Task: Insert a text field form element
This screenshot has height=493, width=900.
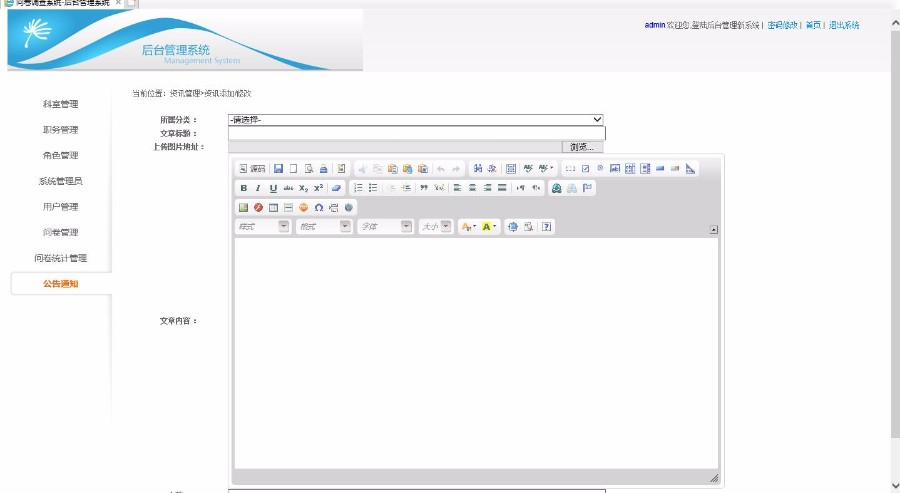Action: pos(615,169)
